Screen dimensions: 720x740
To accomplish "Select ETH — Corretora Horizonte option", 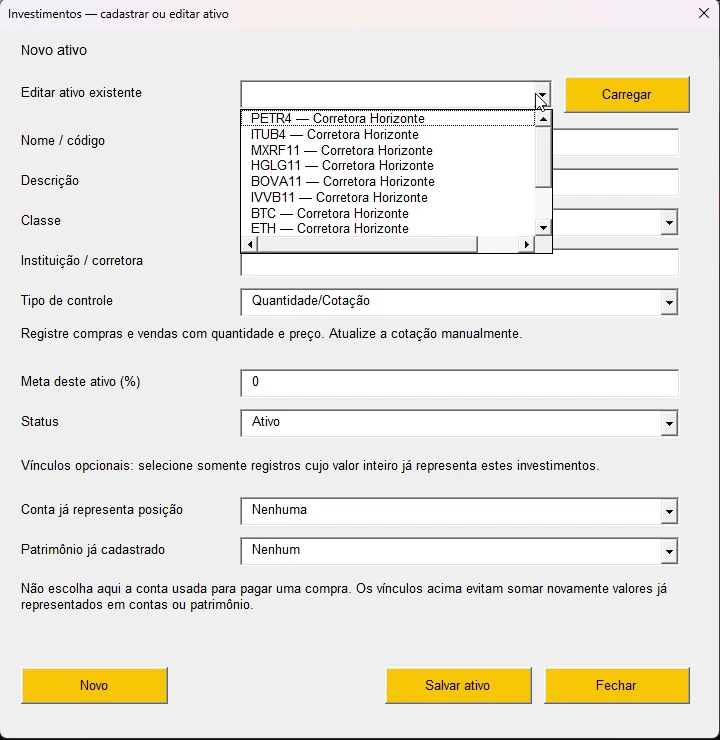I will click(388, 228).
